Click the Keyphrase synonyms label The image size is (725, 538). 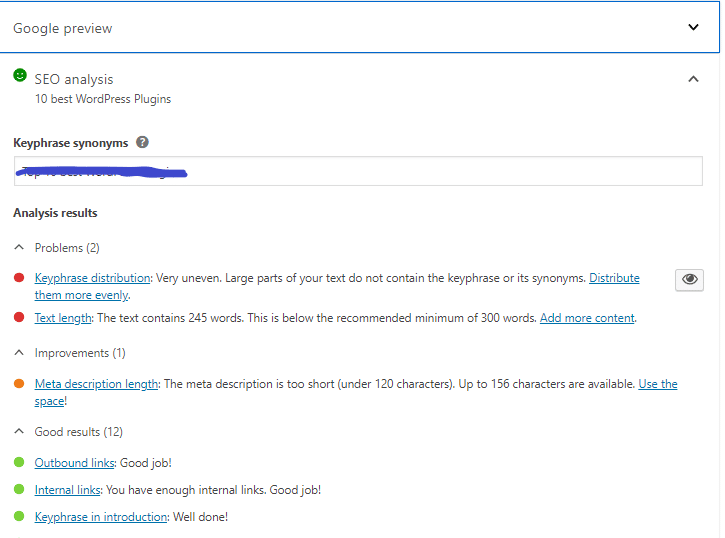pyautogui.click(x=71, y=143)
